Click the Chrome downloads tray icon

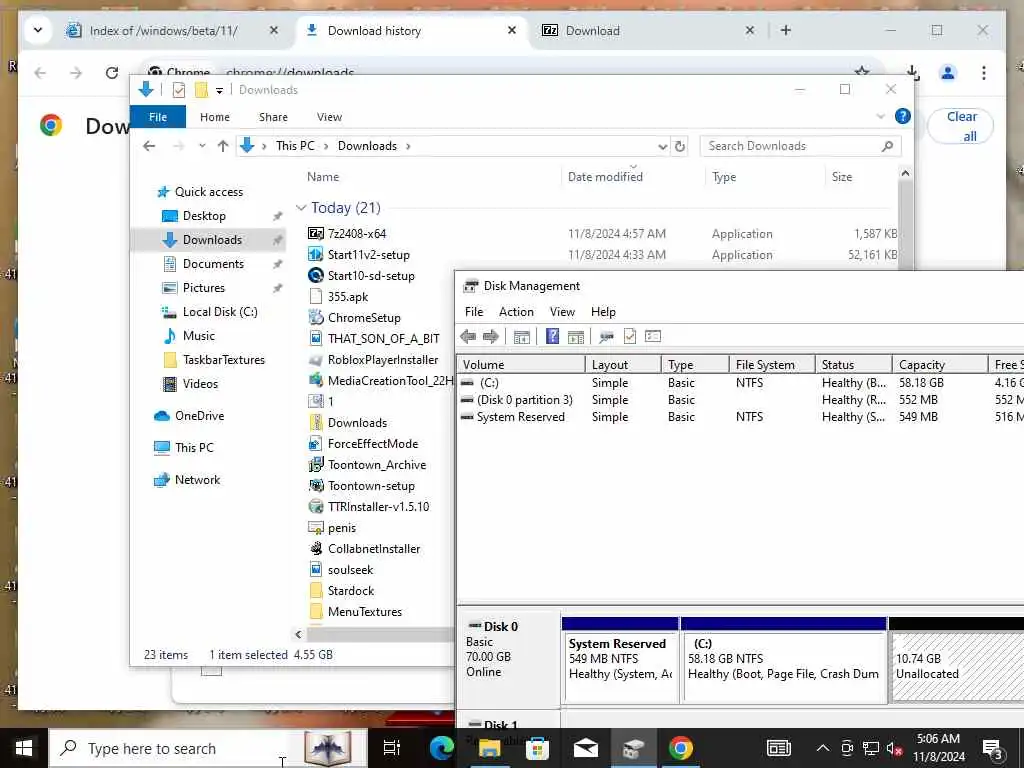[913, 72]
